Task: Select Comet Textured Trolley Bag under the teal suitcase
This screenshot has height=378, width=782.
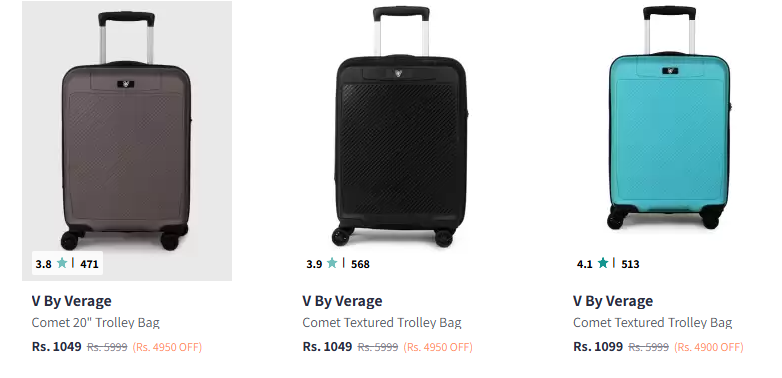Action: pyautogui.click(x=653, y=323)
